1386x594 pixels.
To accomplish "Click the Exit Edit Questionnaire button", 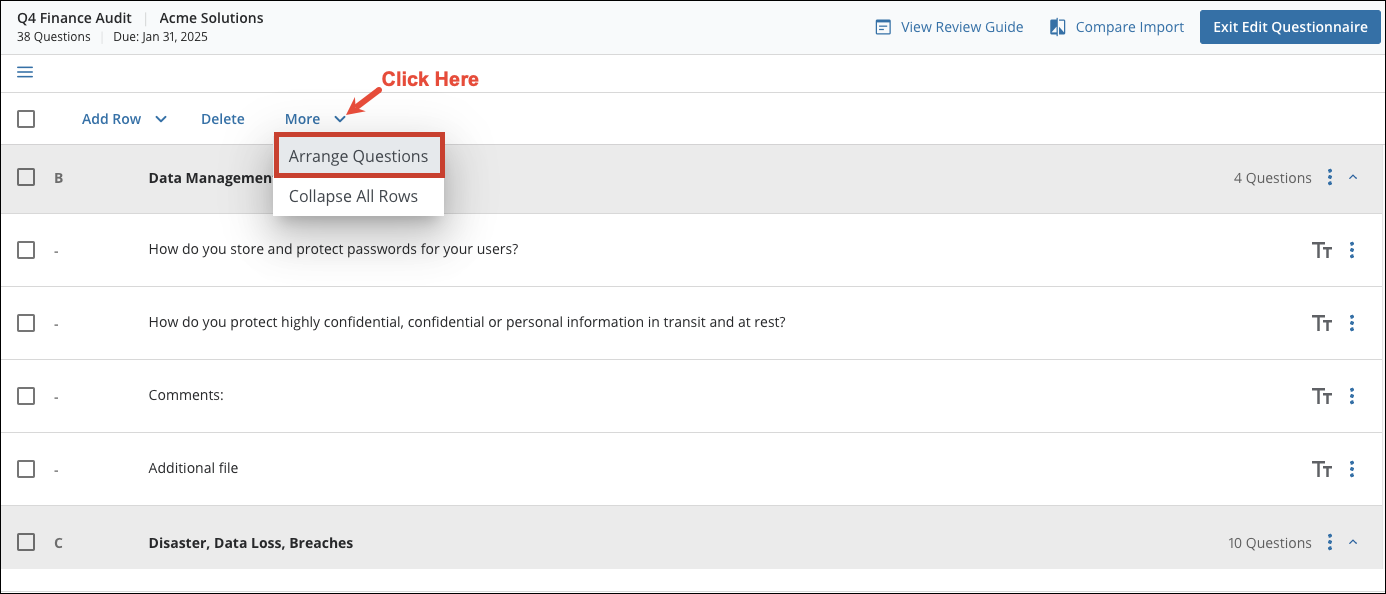I will tap(1290, 26).
